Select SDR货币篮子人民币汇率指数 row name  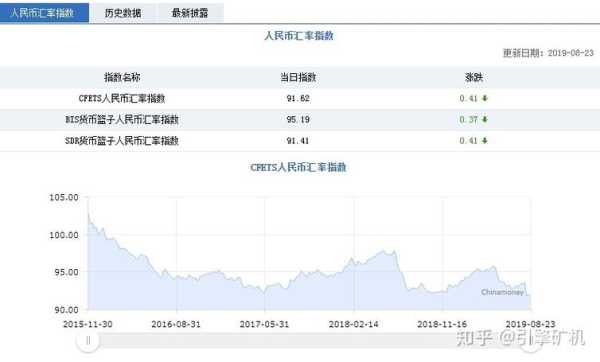pos(122,140)
